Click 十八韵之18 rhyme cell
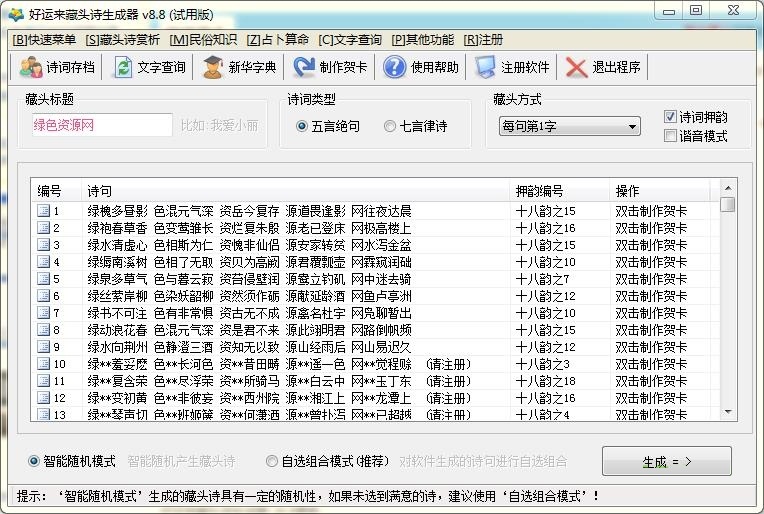This screenshot has width=764, height=514. (545, 381)
